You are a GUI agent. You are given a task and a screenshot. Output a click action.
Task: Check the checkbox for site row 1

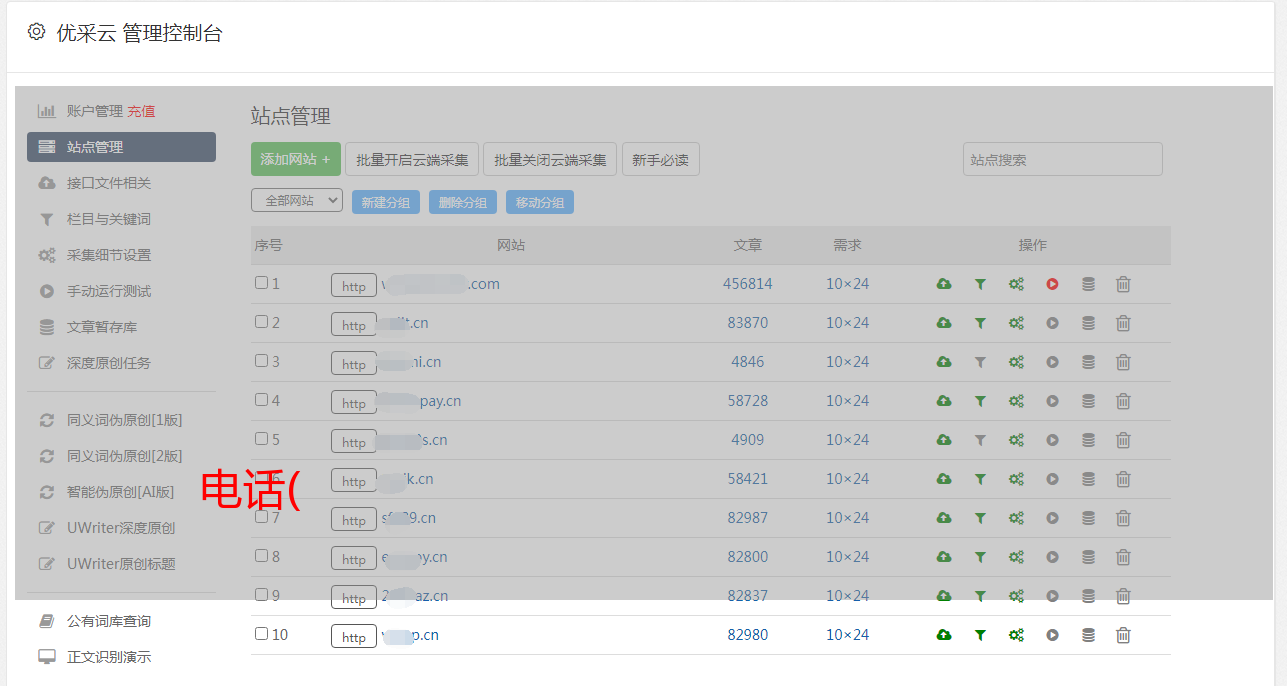click(261, 283)
